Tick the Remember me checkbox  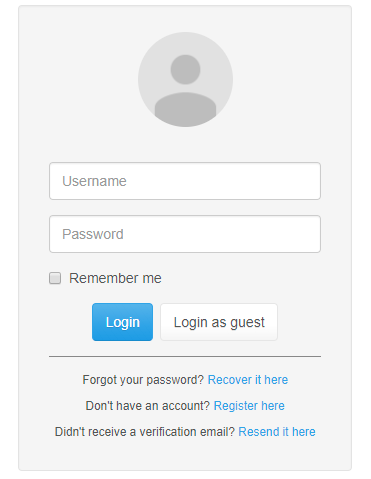click(x=55, y=278)
